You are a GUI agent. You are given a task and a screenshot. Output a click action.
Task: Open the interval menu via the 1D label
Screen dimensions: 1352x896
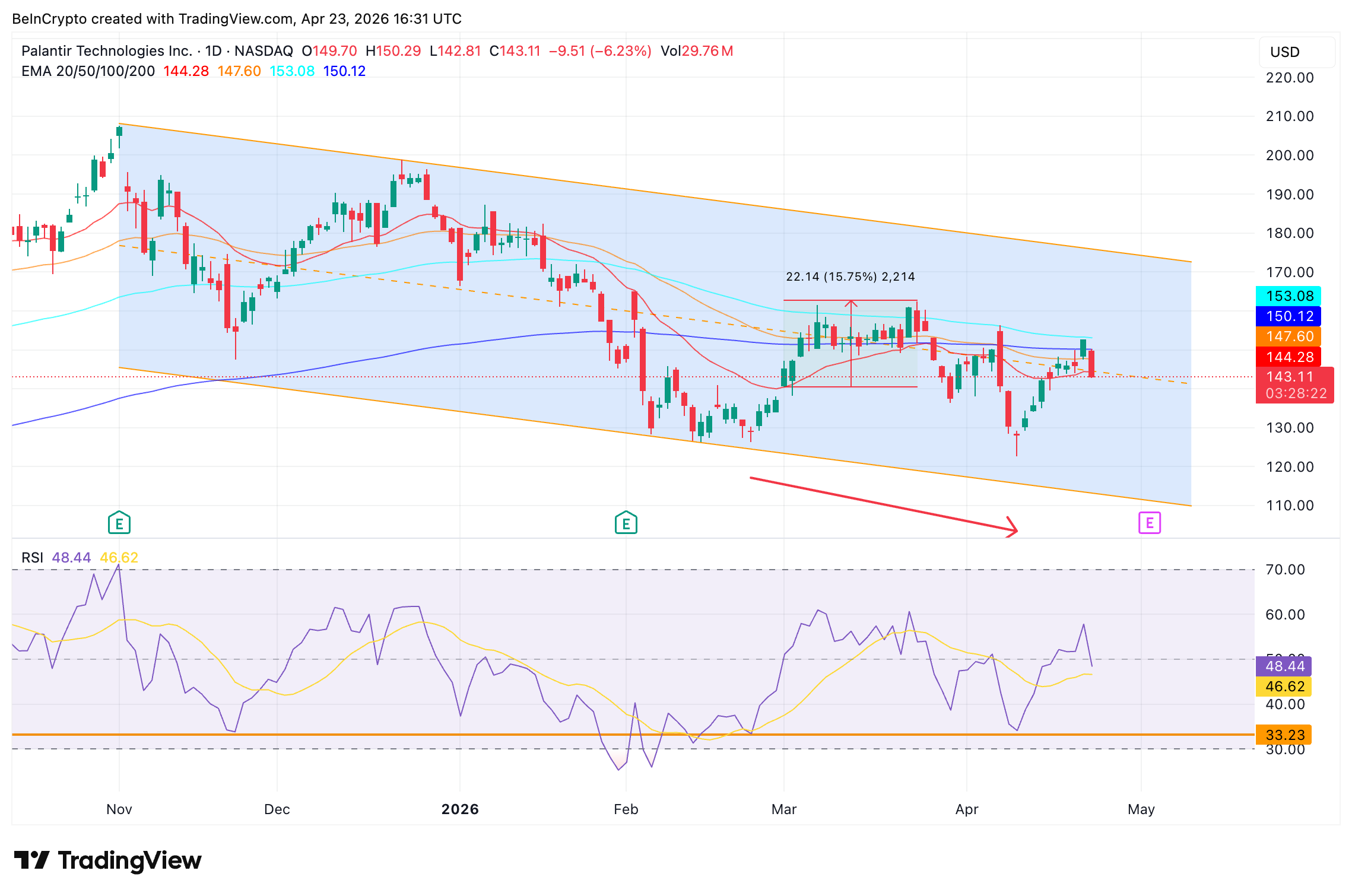click(215, 51)
